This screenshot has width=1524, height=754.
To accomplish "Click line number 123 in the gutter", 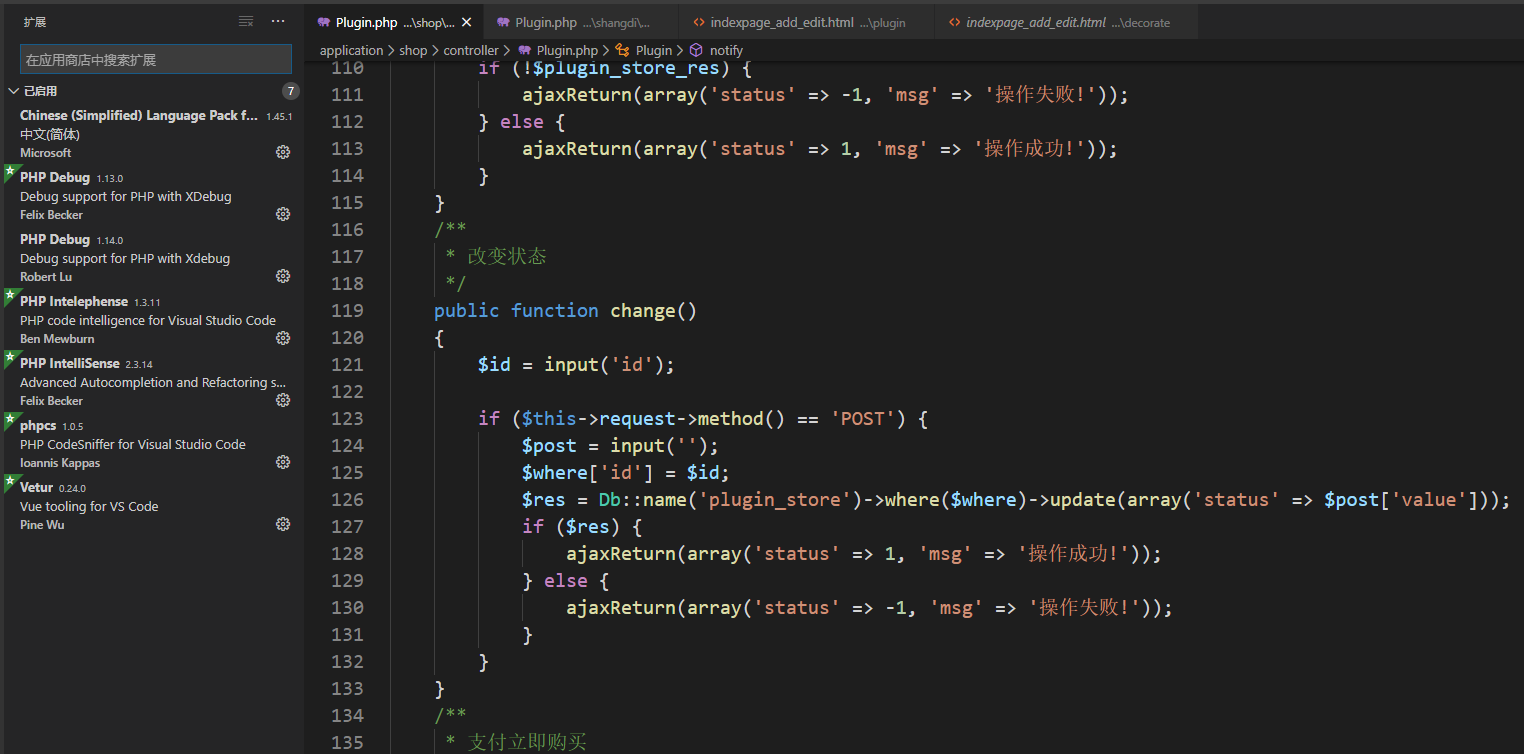I will click(347, 418).
